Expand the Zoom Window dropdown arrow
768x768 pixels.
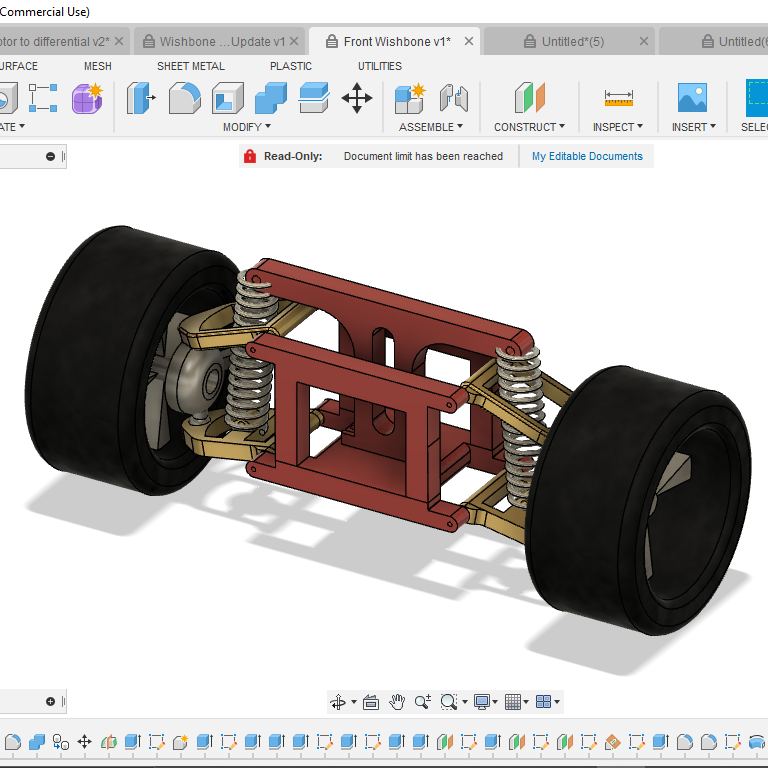point(464,702)
